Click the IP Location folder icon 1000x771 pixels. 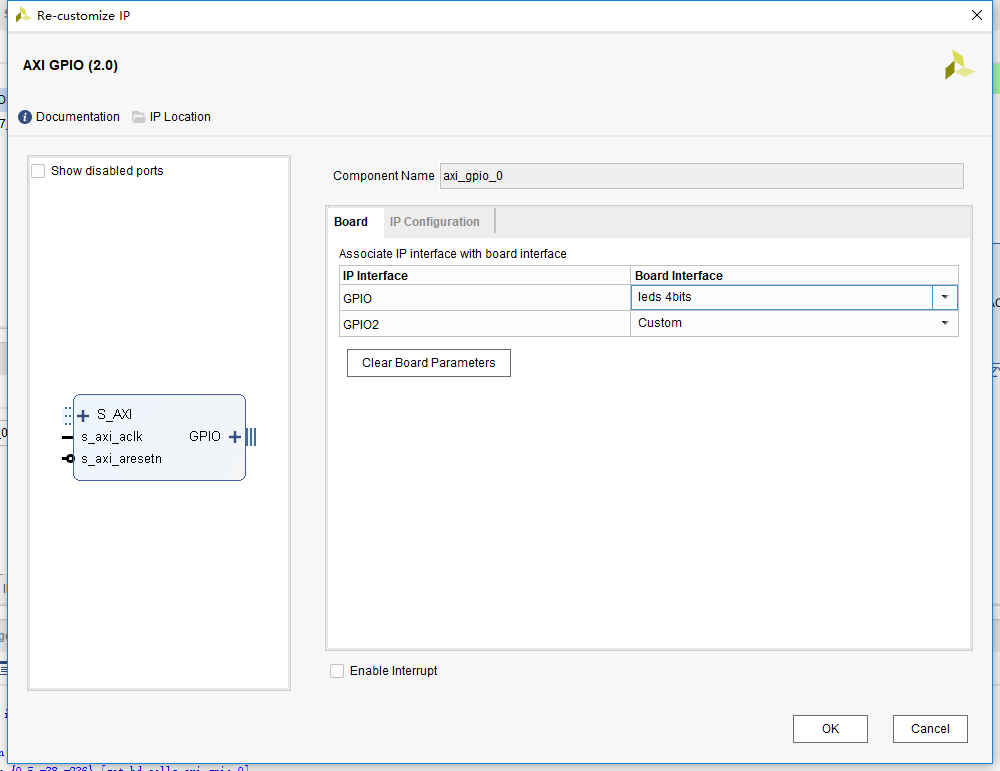pos(139,117)
